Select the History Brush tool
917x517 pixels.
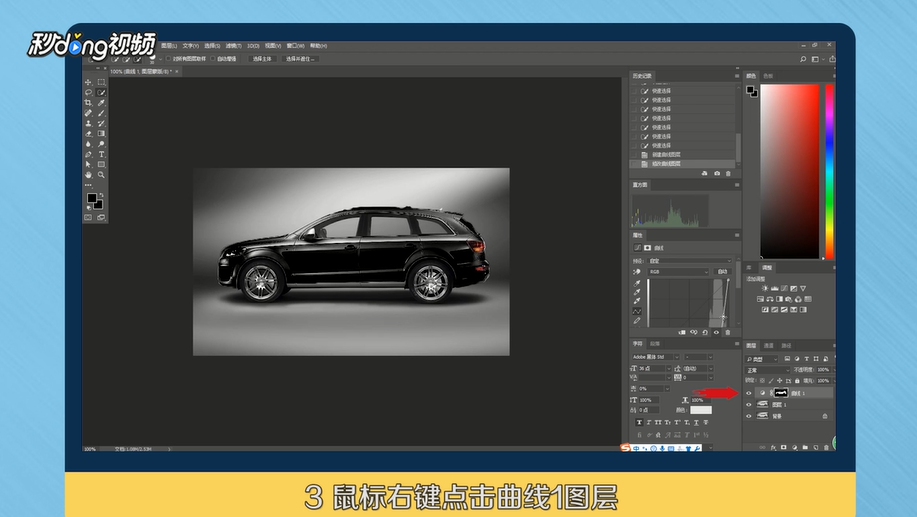coord(101,123)
